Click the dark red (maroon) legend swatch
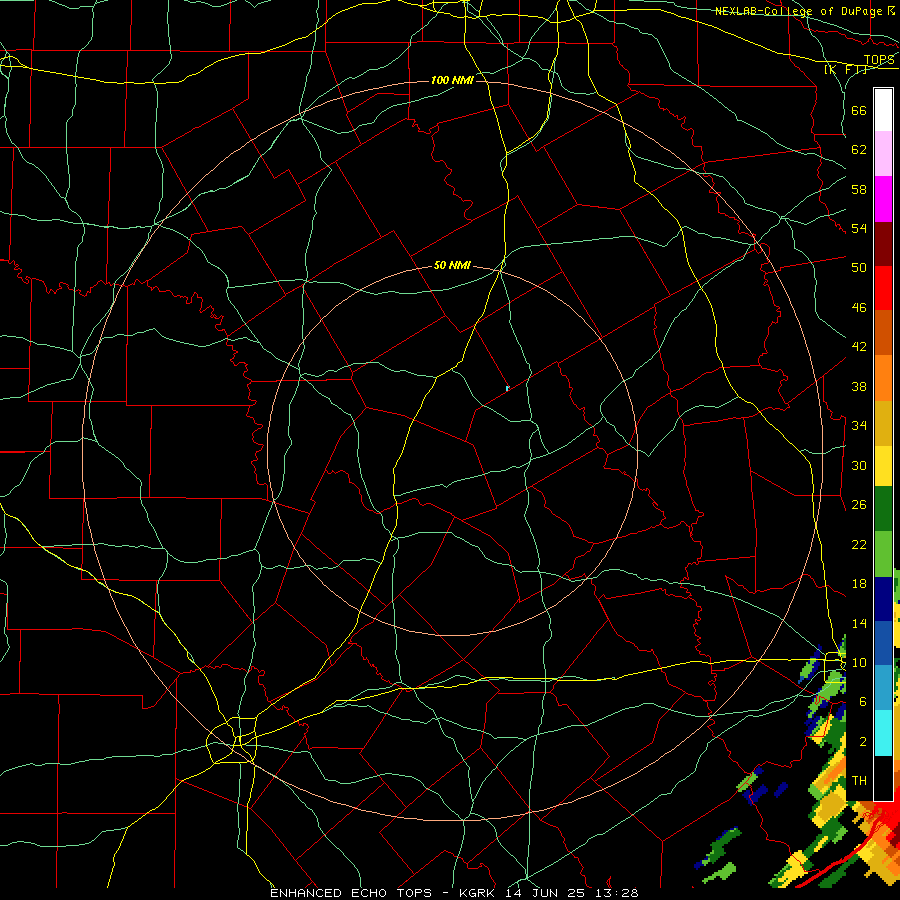The image size is (900, 900). 883,244
